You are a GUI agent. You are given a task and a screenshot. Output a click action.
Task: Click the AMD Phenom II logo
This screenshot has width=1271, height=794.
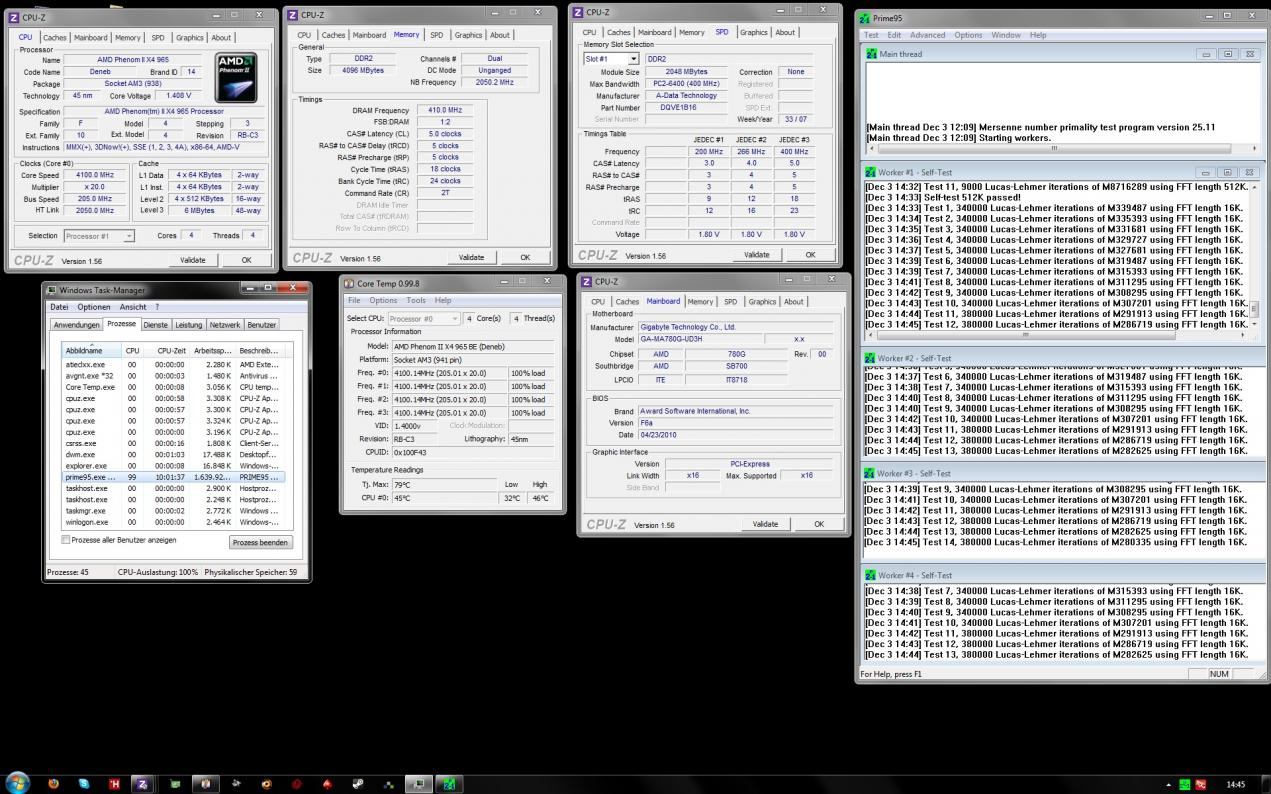click(236, 78)
